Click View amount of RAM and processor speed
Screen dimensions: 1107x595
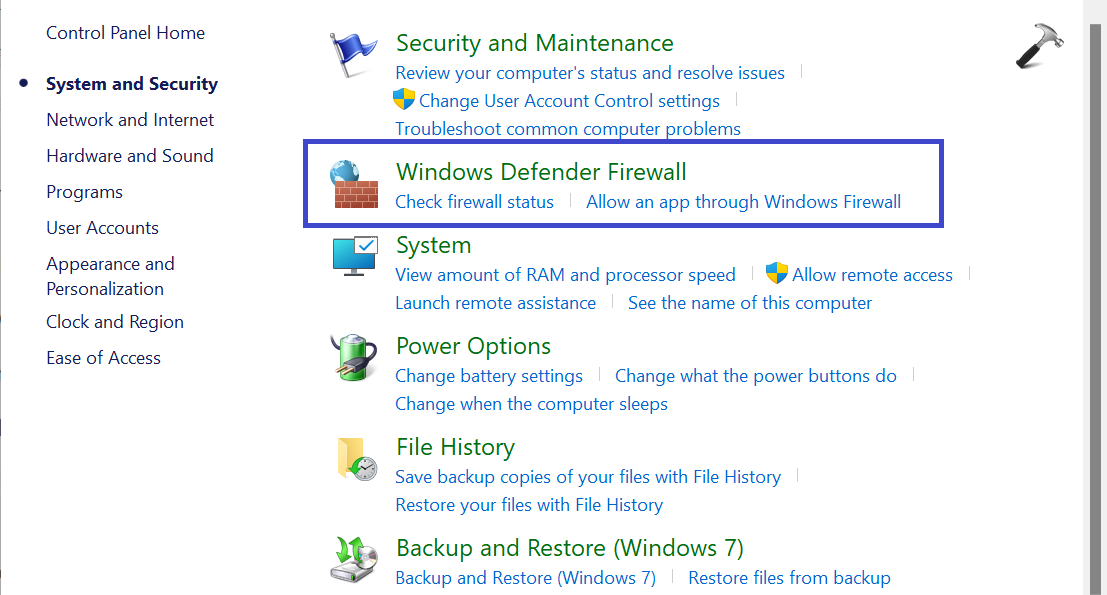point(565,275)
